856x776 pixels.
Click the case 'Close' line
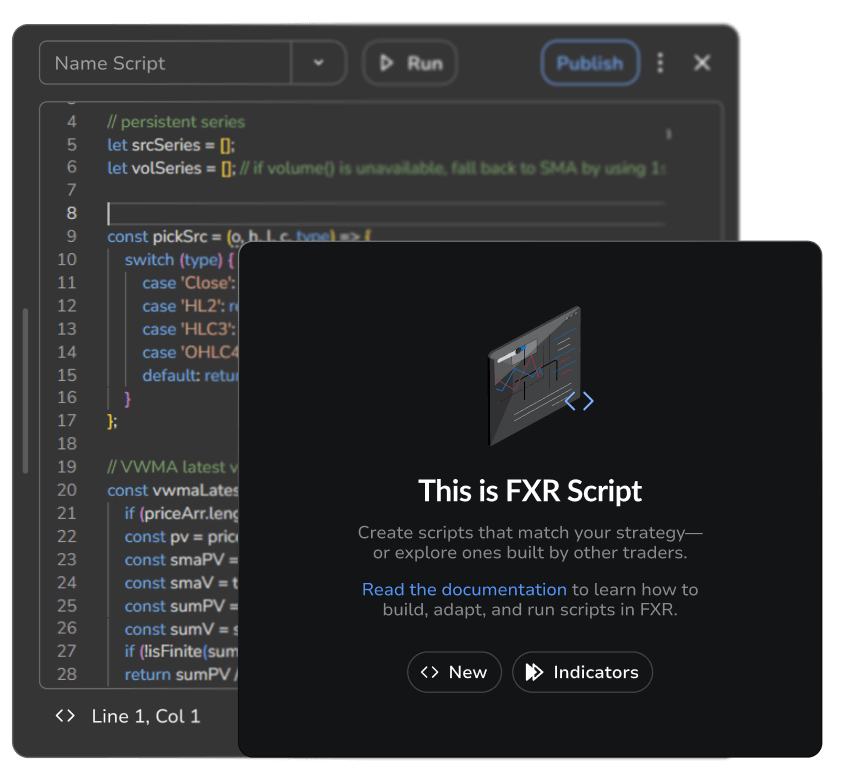pos(189,283)
